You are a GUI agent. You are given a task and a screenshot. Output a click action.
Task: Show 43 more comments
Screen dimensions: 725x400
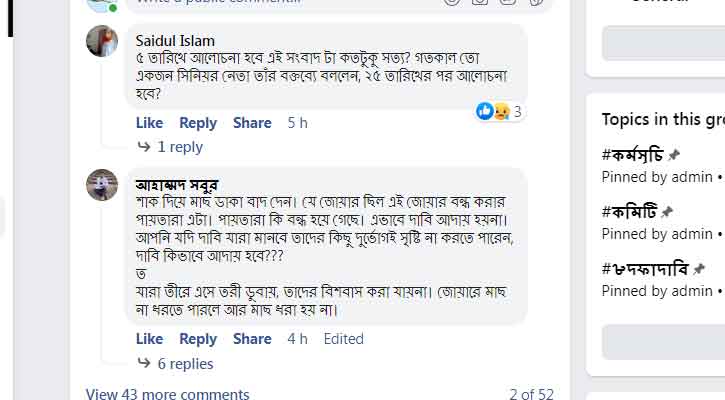pyautogui.click(x=167, y=394)
